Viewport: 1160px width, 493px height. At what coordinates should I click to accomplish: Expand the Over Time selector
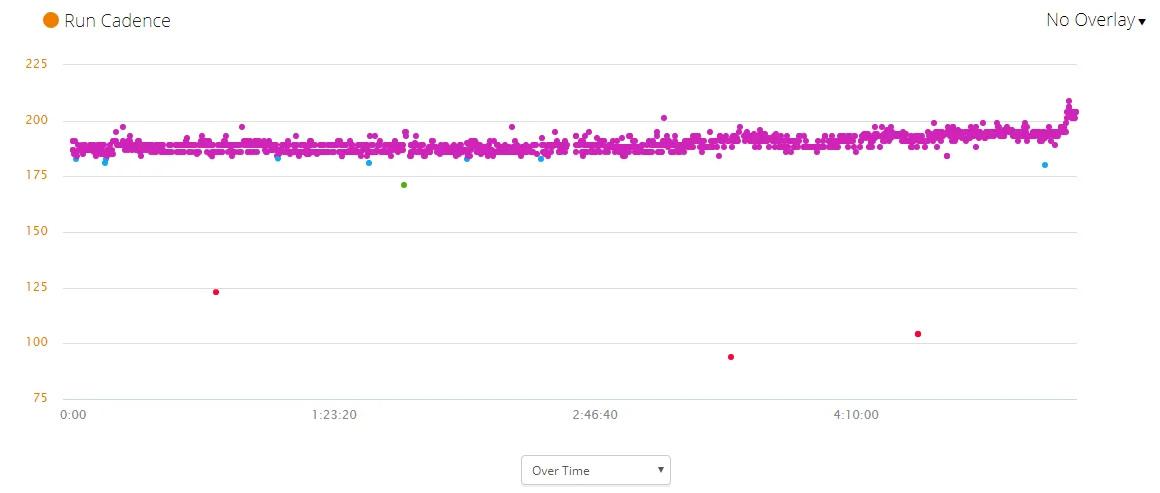coord(596,470)
